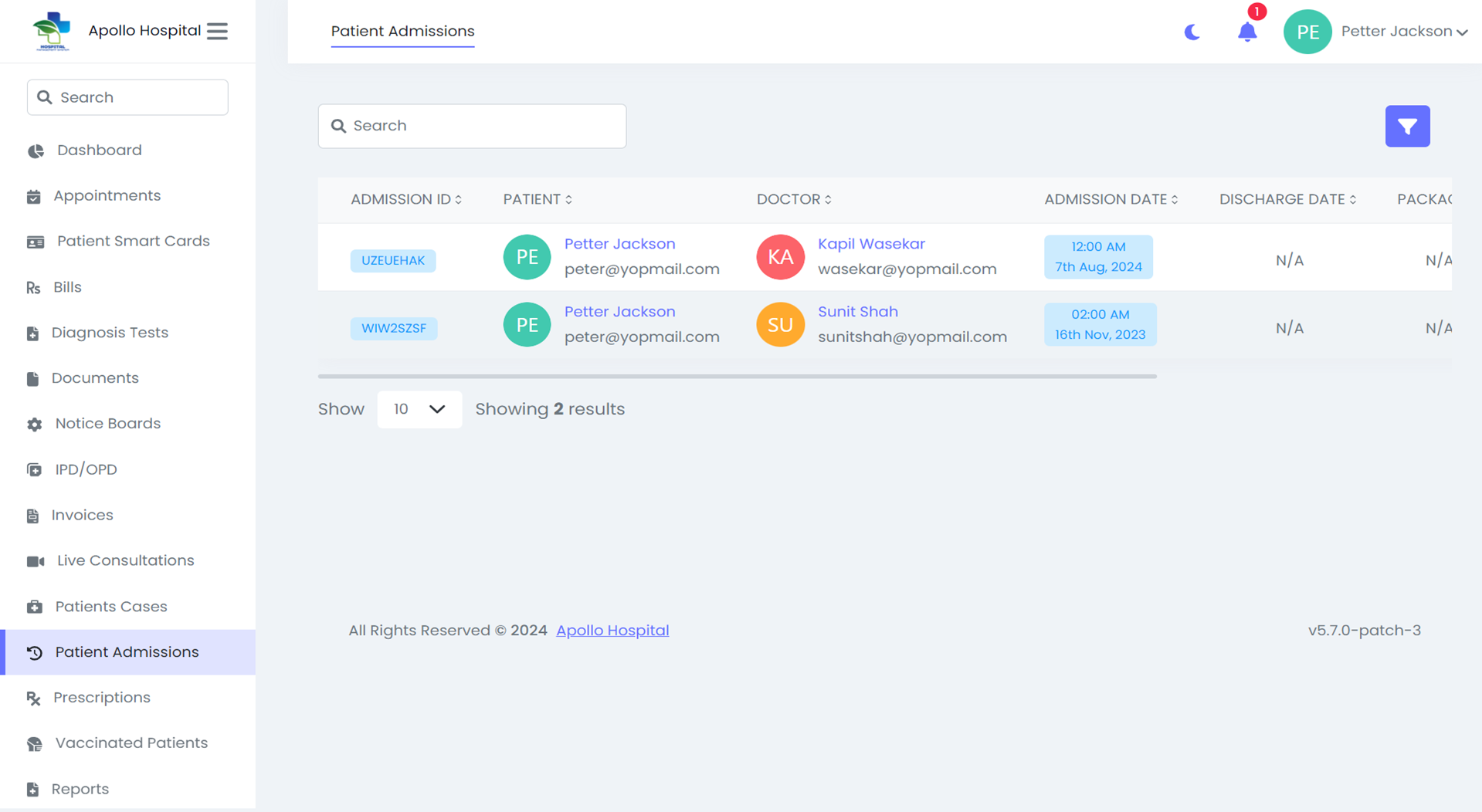Viewport: 1482px width, 812px height.
Task: Open Prescriptions via its Rx icon
Action: [33, 698]
